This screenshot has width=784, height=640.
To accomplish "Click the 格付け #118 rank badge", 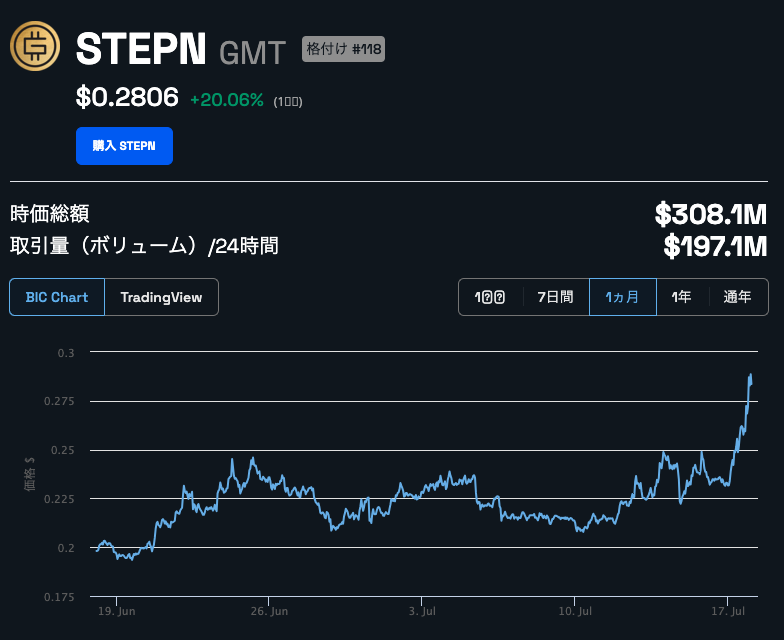I will [x=344, y=49].
